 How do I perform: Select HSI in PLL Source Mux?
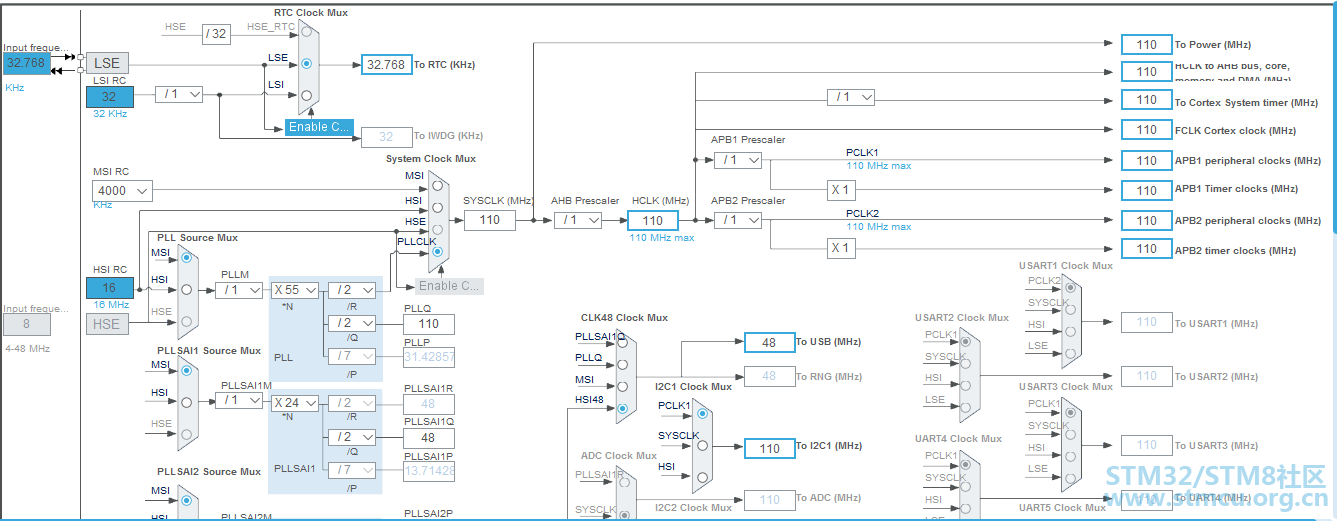tap(186, 289)
